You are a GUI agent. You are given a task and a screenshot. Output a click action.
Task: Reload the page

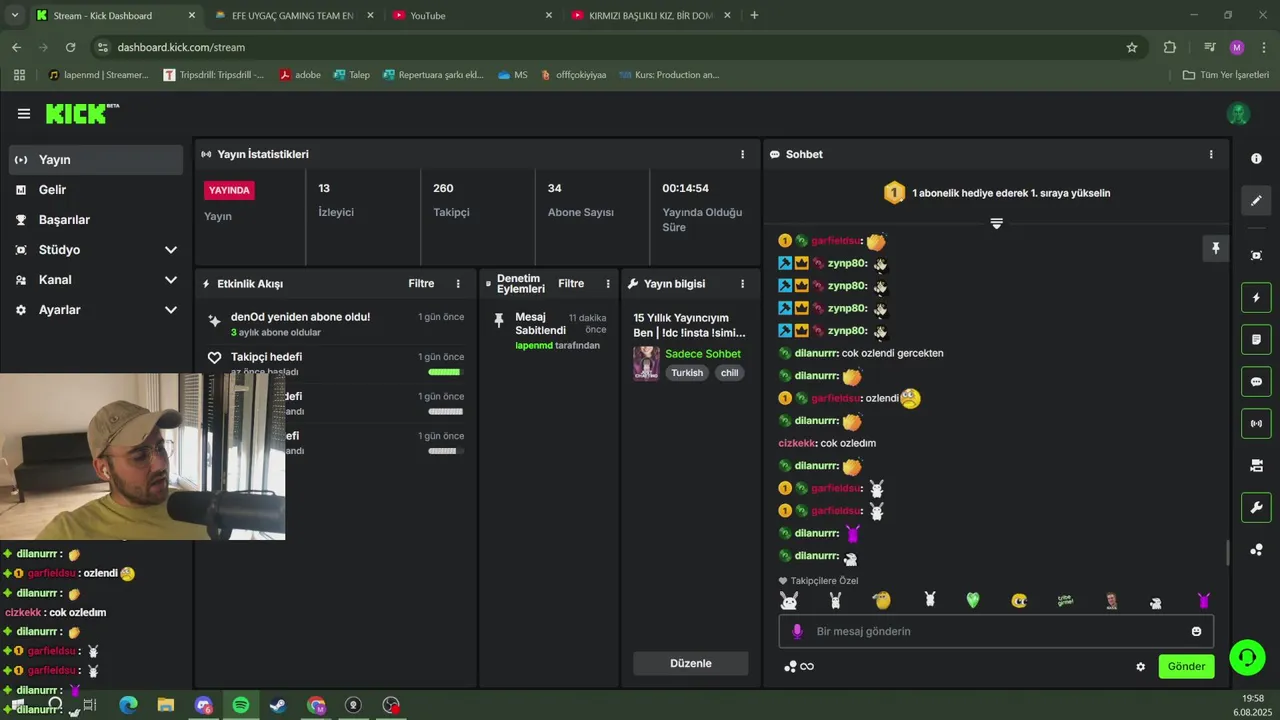point(70,47)
